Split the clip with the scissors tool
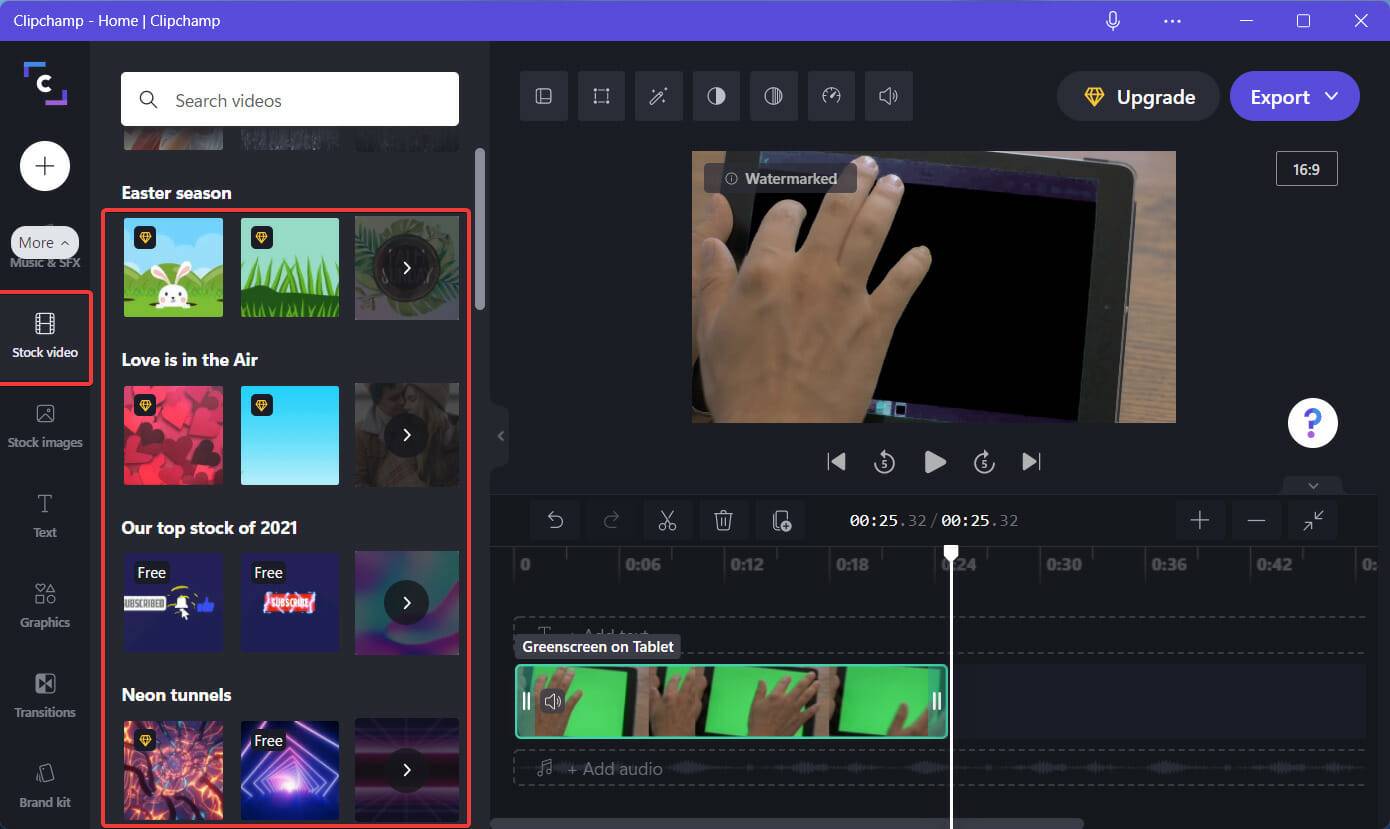The width and height of the screenshot is (1390, 829). point(667,520)
